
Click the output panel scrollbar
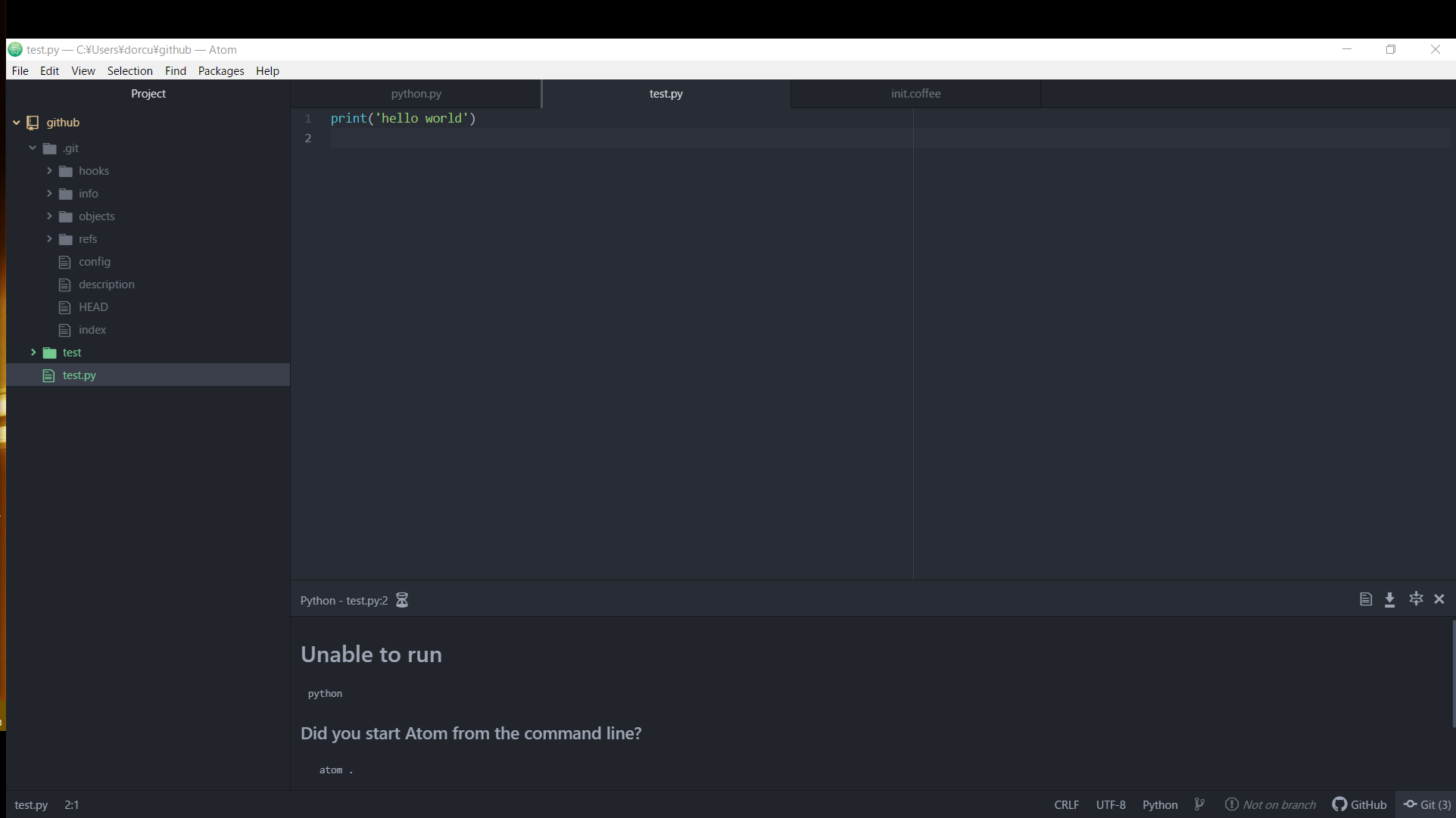pos(1453,673)
